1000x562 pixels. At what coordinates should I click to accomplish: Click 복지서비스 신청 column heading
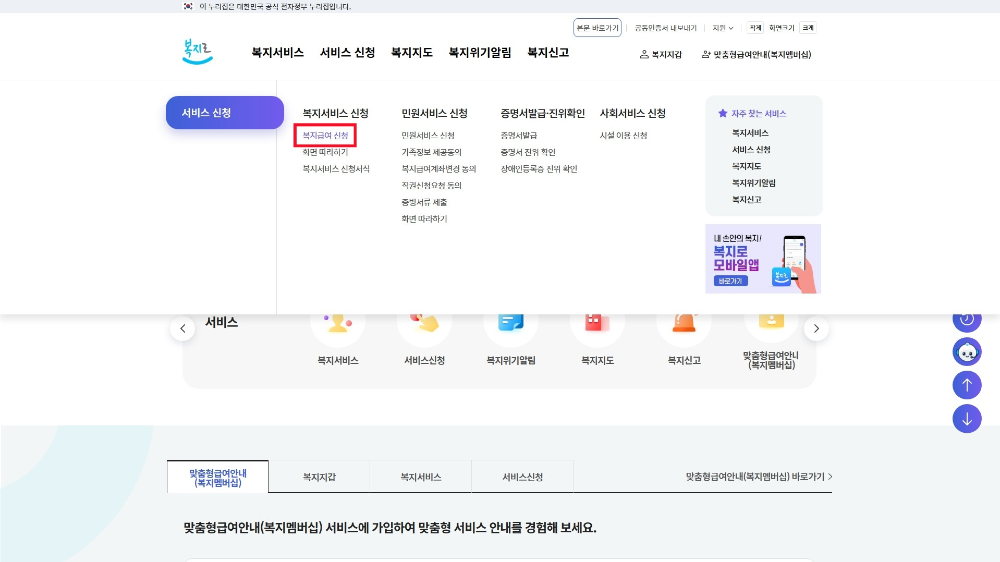tap(335, 113)
